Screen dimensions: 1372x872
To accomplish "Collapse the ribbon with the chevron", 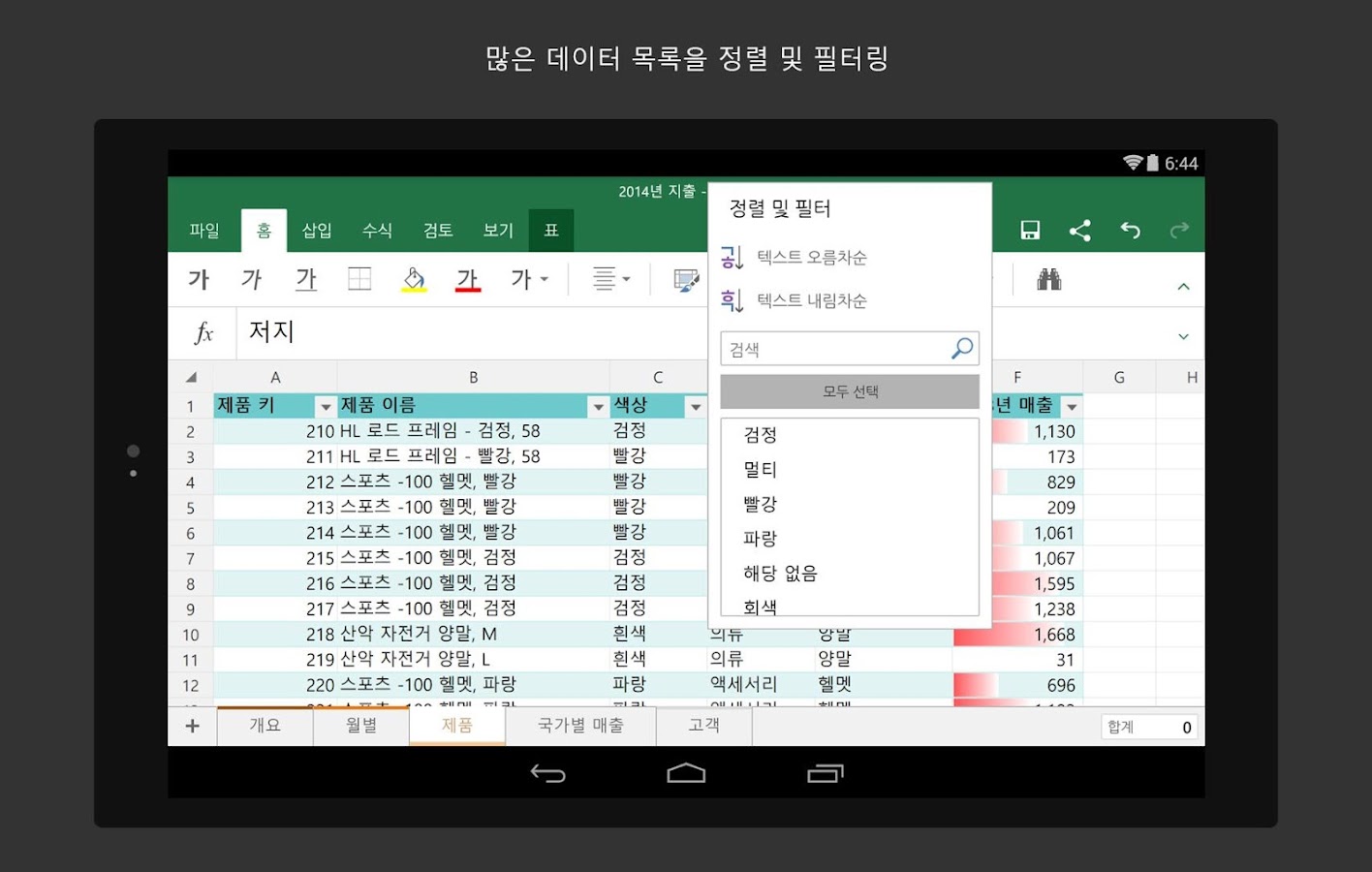I will point(1183,286).
